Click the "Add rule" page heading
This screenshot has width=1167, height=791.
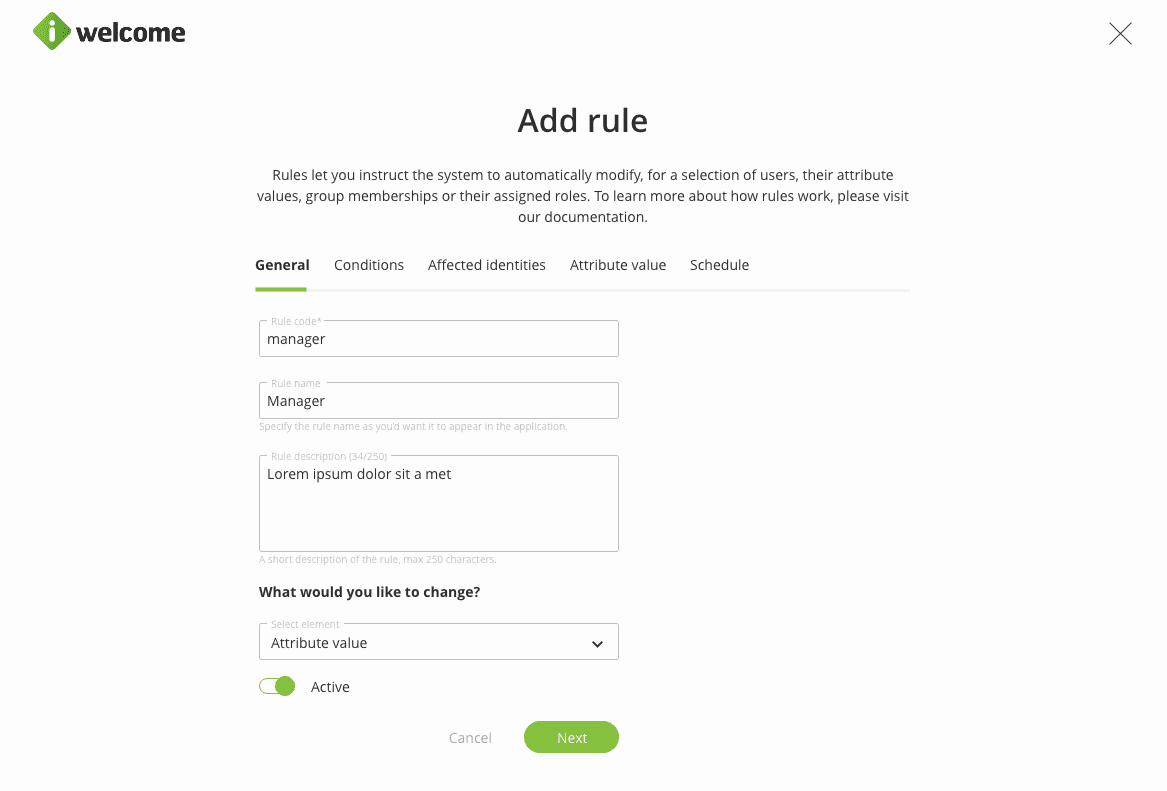point(582,121)
